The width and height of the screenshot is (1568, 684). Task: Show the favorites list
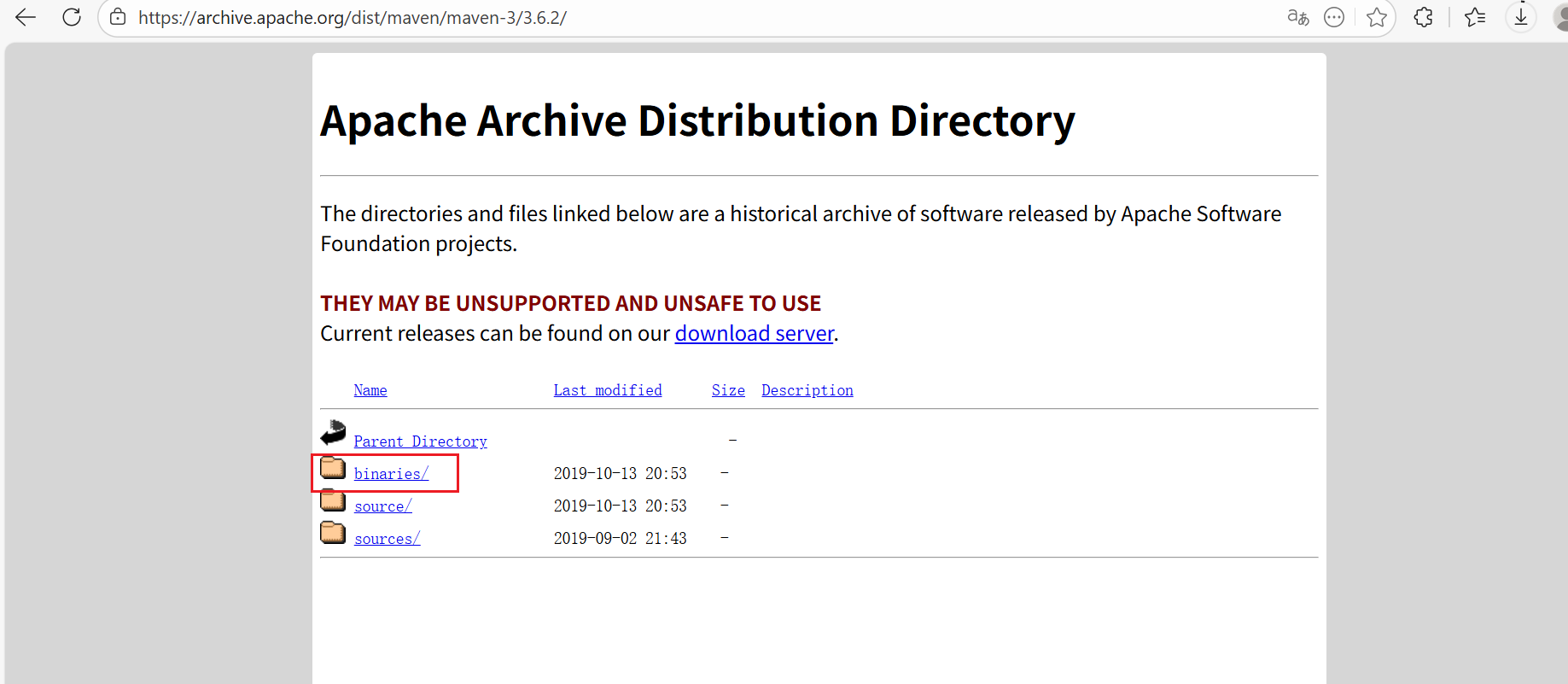1475,17
